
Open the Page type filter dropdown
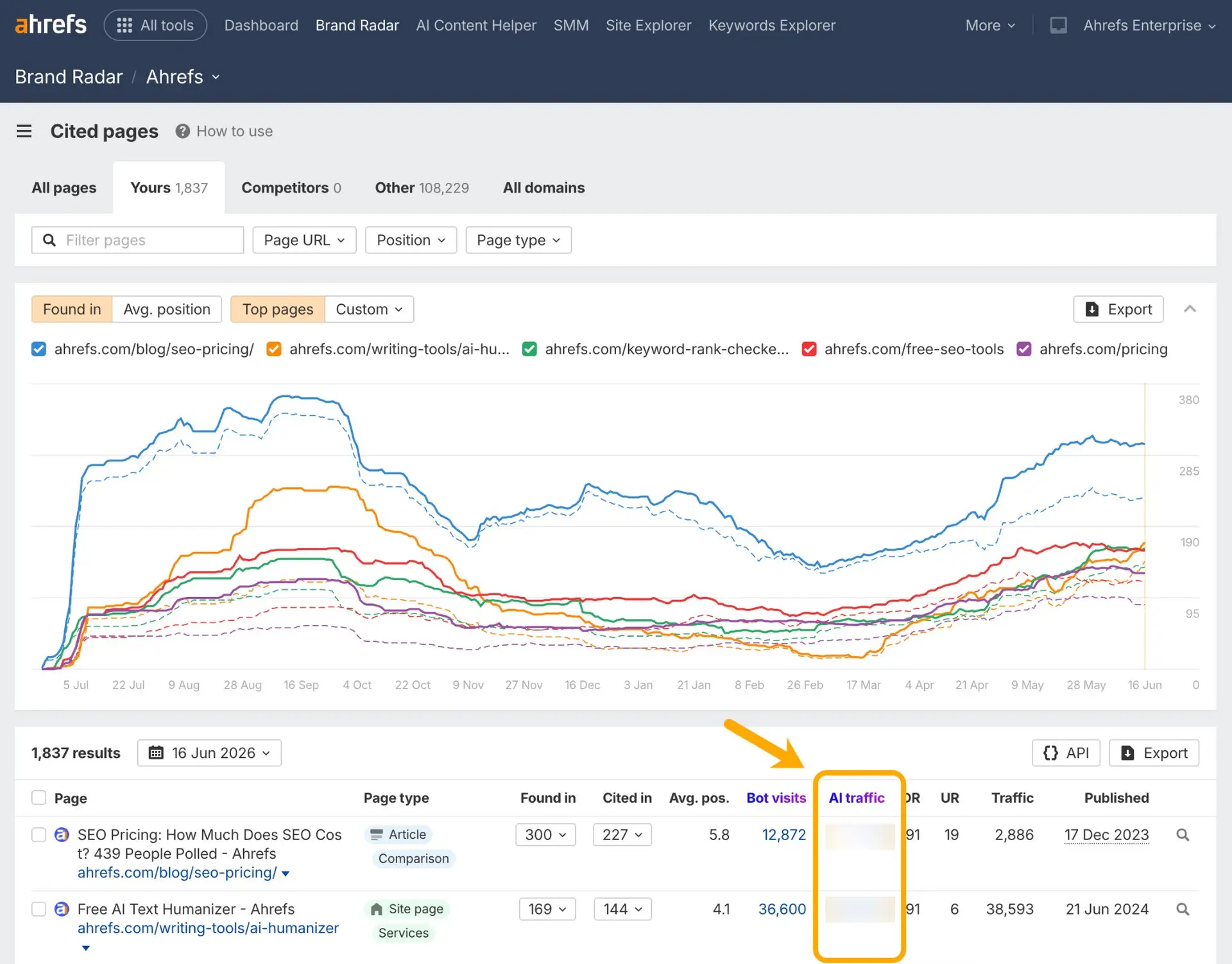click(518, 240)
